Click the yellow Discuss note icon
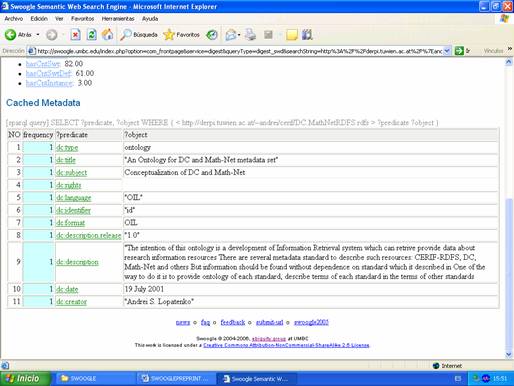Viewport: 514px width, 386px height. coord(292,35)
